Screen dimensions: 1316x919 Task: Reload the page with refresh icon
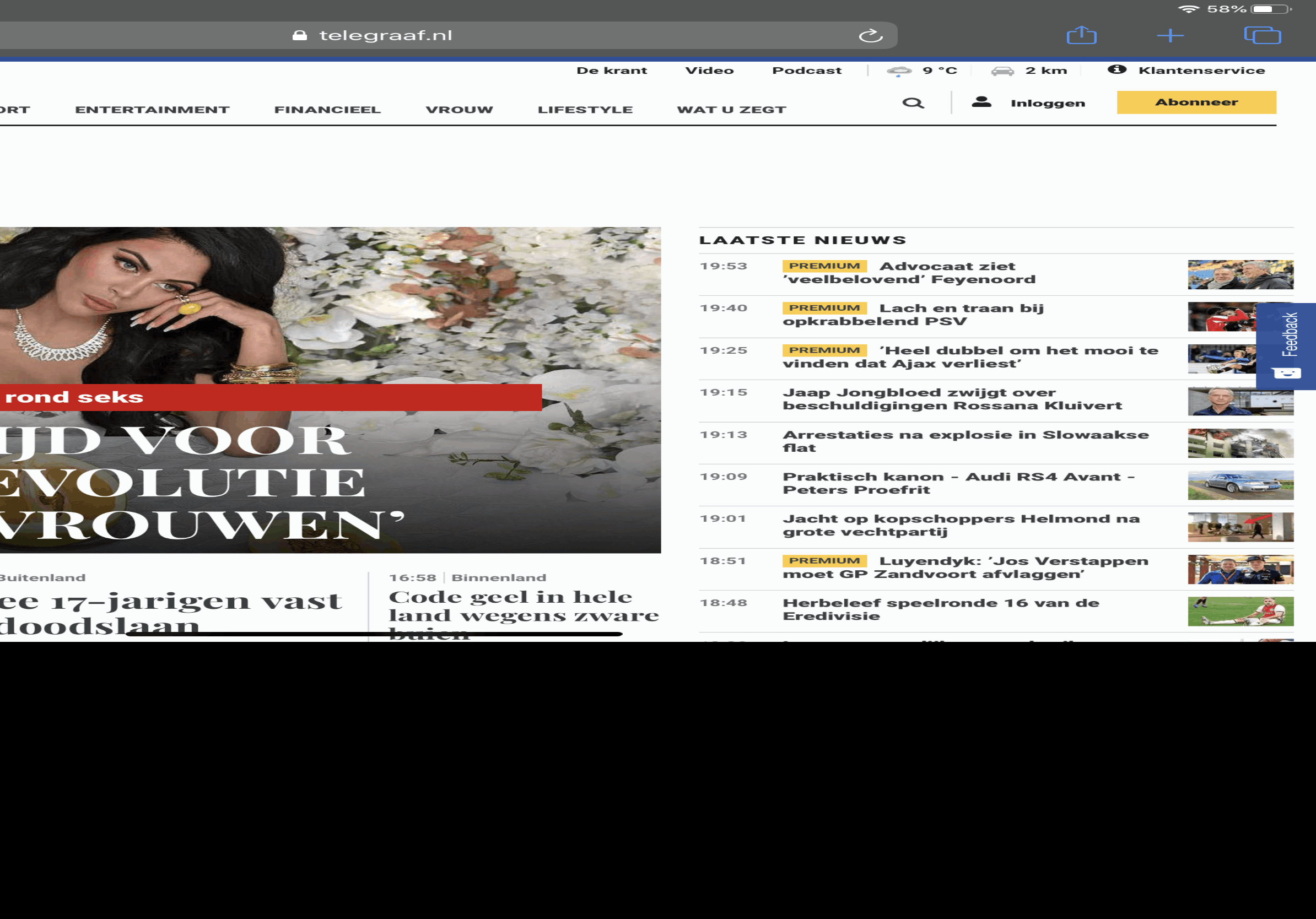(870, 35)
